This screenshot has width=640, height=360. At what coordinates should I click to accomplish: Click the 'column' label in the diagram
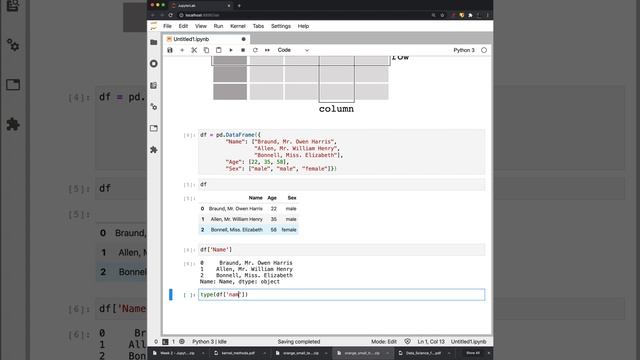[x=336, y=109]
